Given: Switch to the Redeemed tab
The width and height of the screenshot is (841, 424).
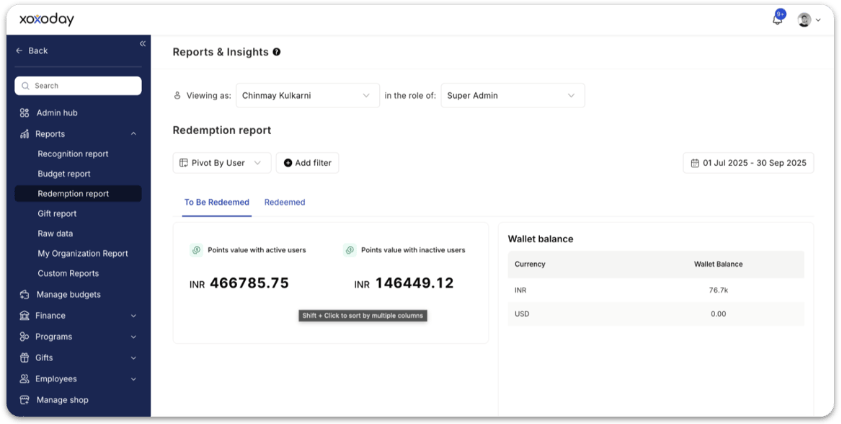Looking at the screenshot, I should tap(285, 202).
